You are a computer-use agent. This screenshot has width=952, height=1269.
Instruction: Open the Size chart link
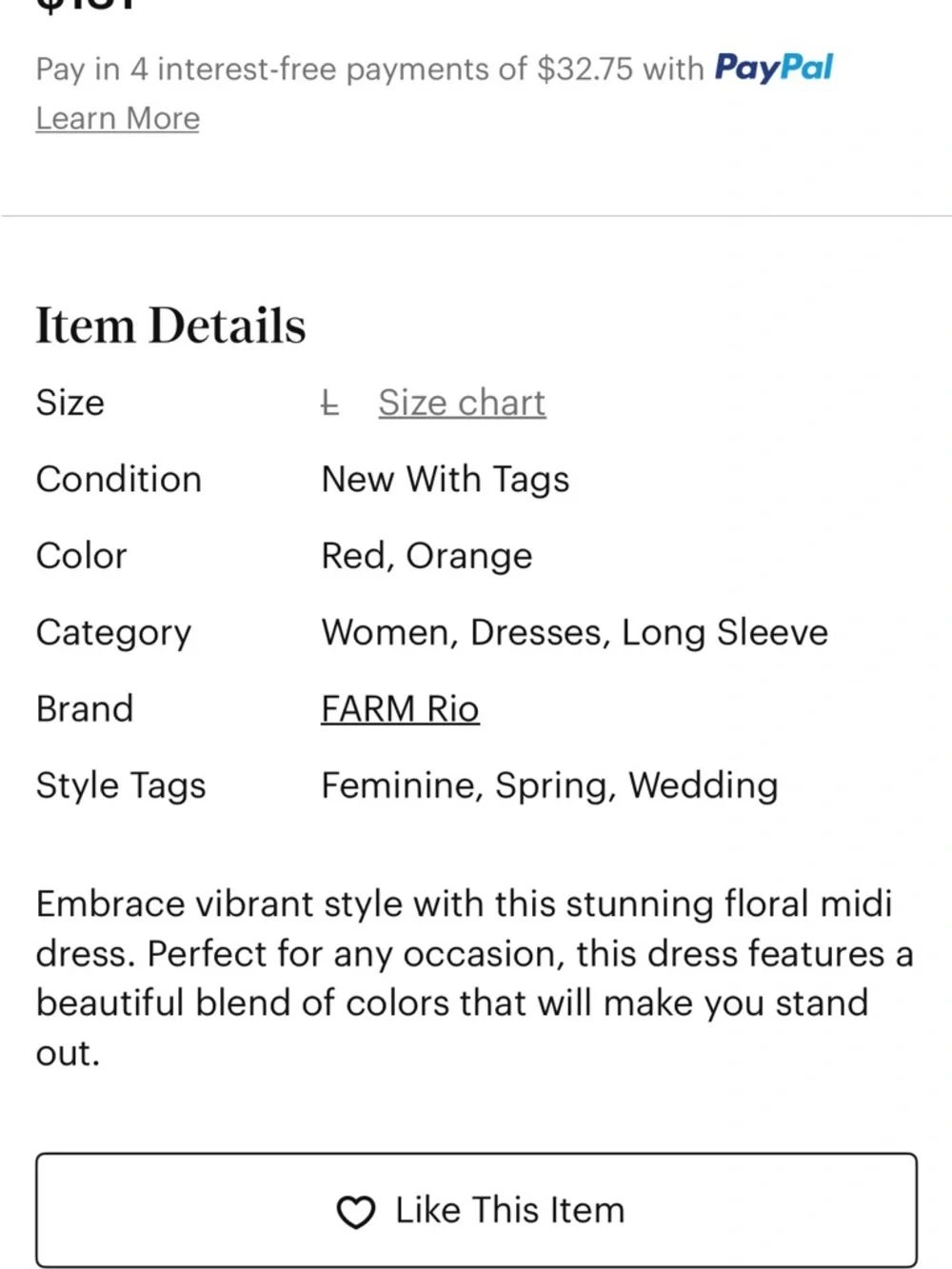tap(462, 403)
